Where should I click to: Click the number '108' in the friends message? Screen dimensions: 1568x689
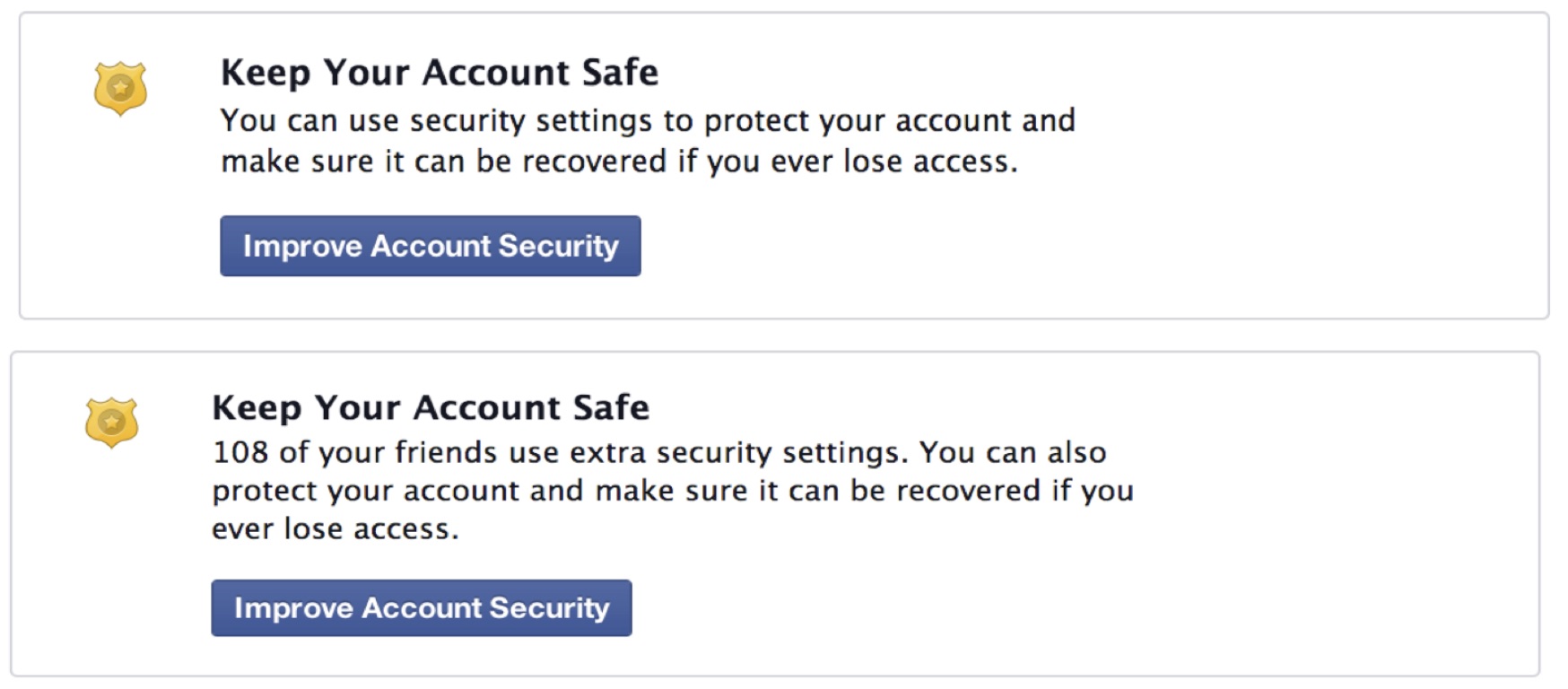pos(240,452)
